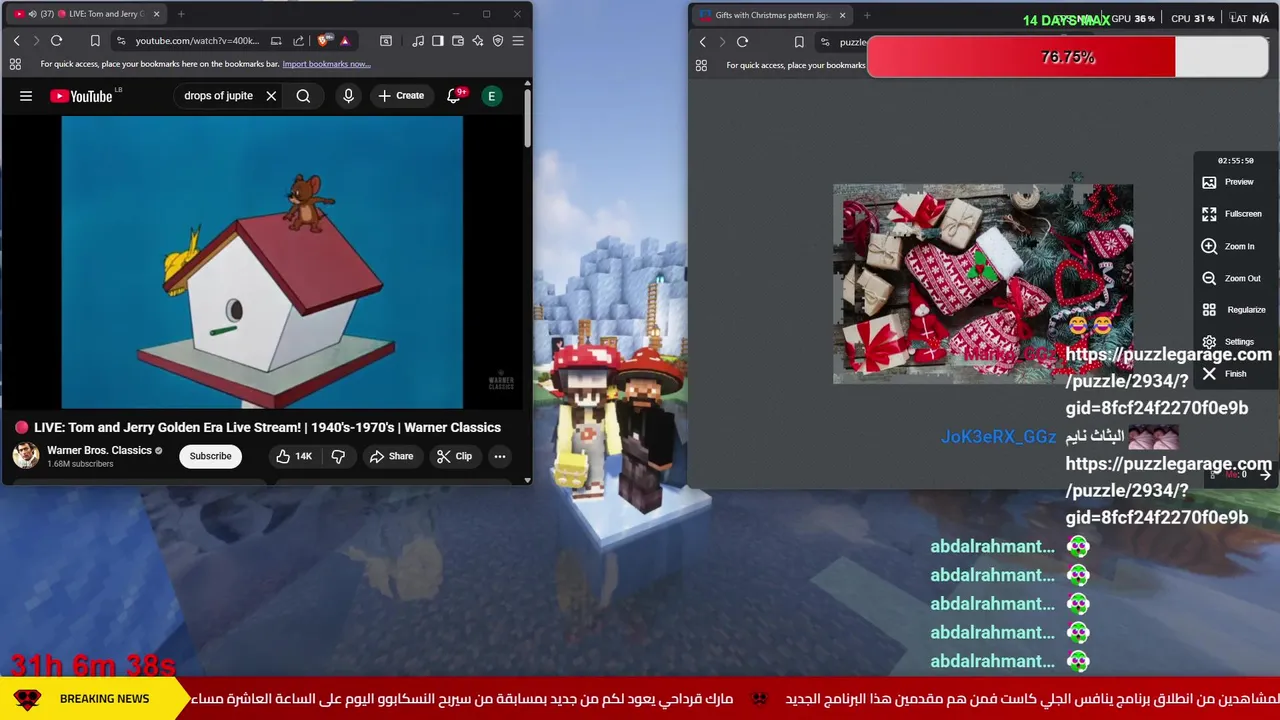Screen dimensions: 1280x720
Task: Open Warner Bros. Classics channel avatar
Action: pyautogui.click(x=26, y=456)
